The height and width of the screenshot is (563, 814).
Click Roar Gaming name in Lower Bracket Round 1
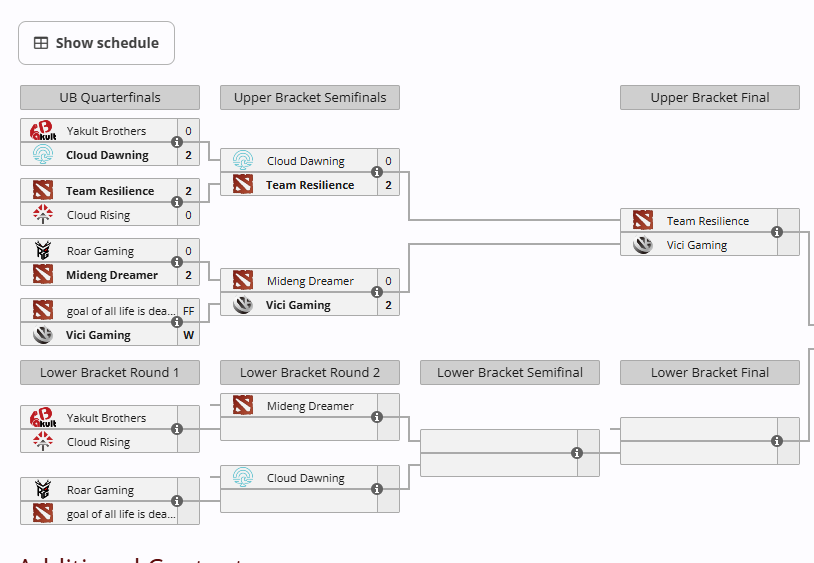[100, 490]
